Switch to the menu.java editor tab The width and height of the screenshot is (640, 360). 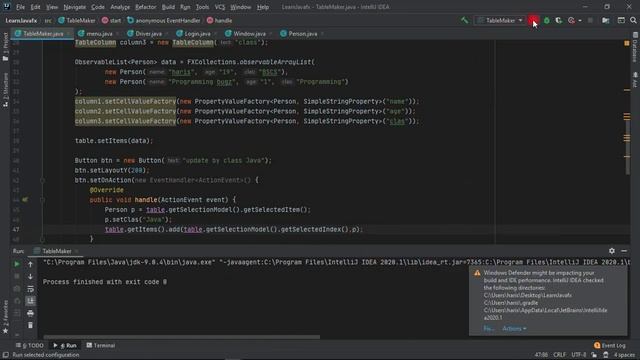[x=99, y=34]
